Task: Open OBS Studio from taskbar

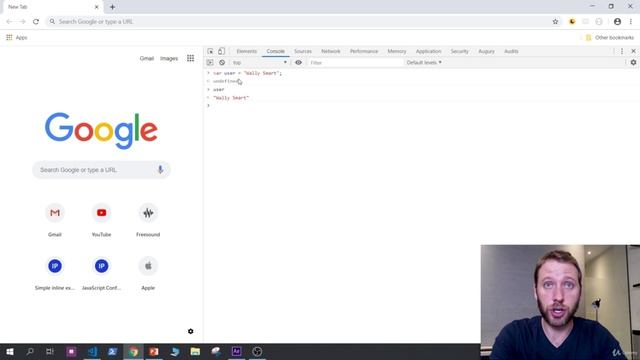Action: click(x=257, y=351)
